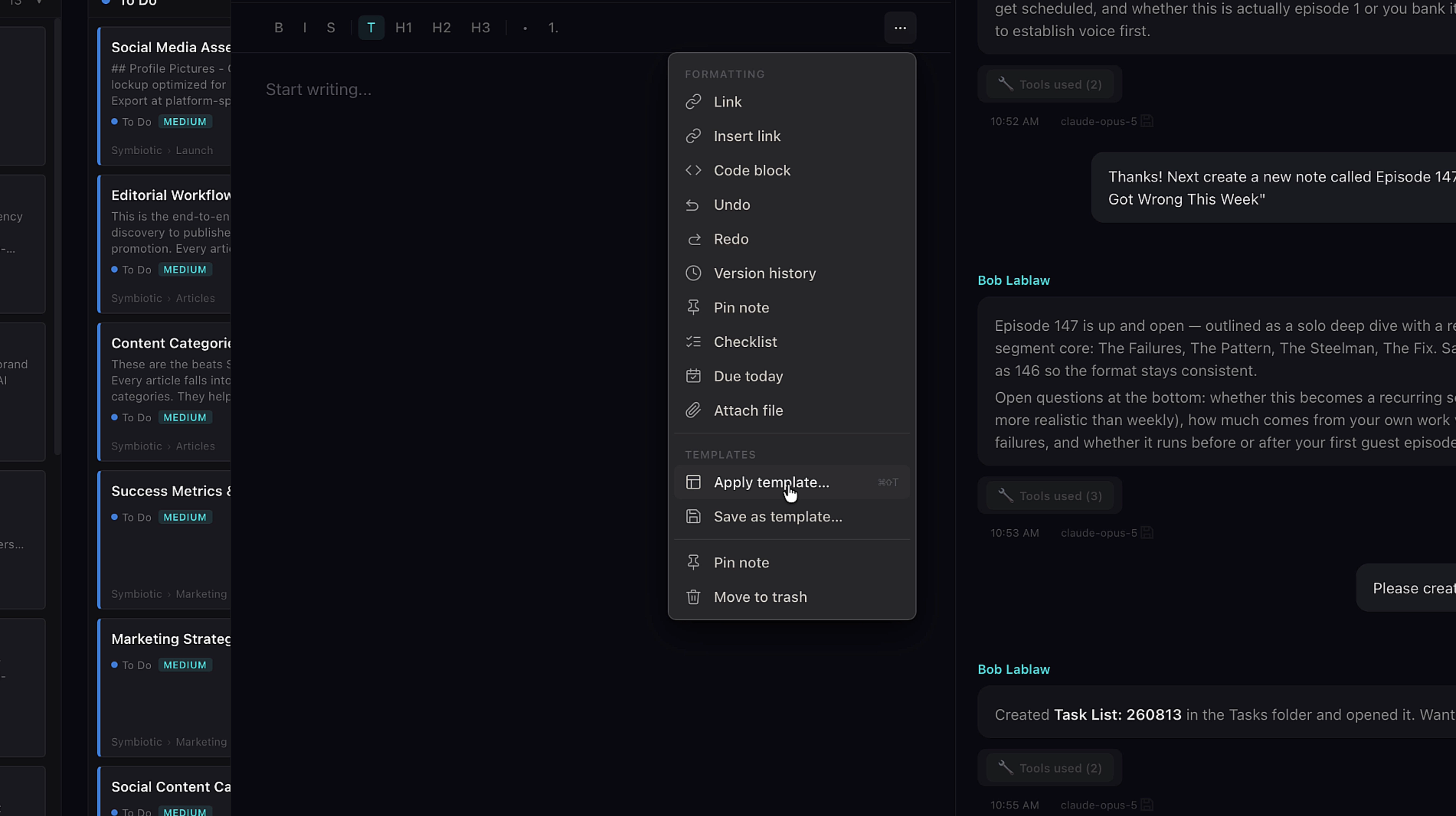Expand Tools used (3) at 10:53 AM
Image resolution: width=1456 pixels, height=816 pixels.
point(1050,496)
